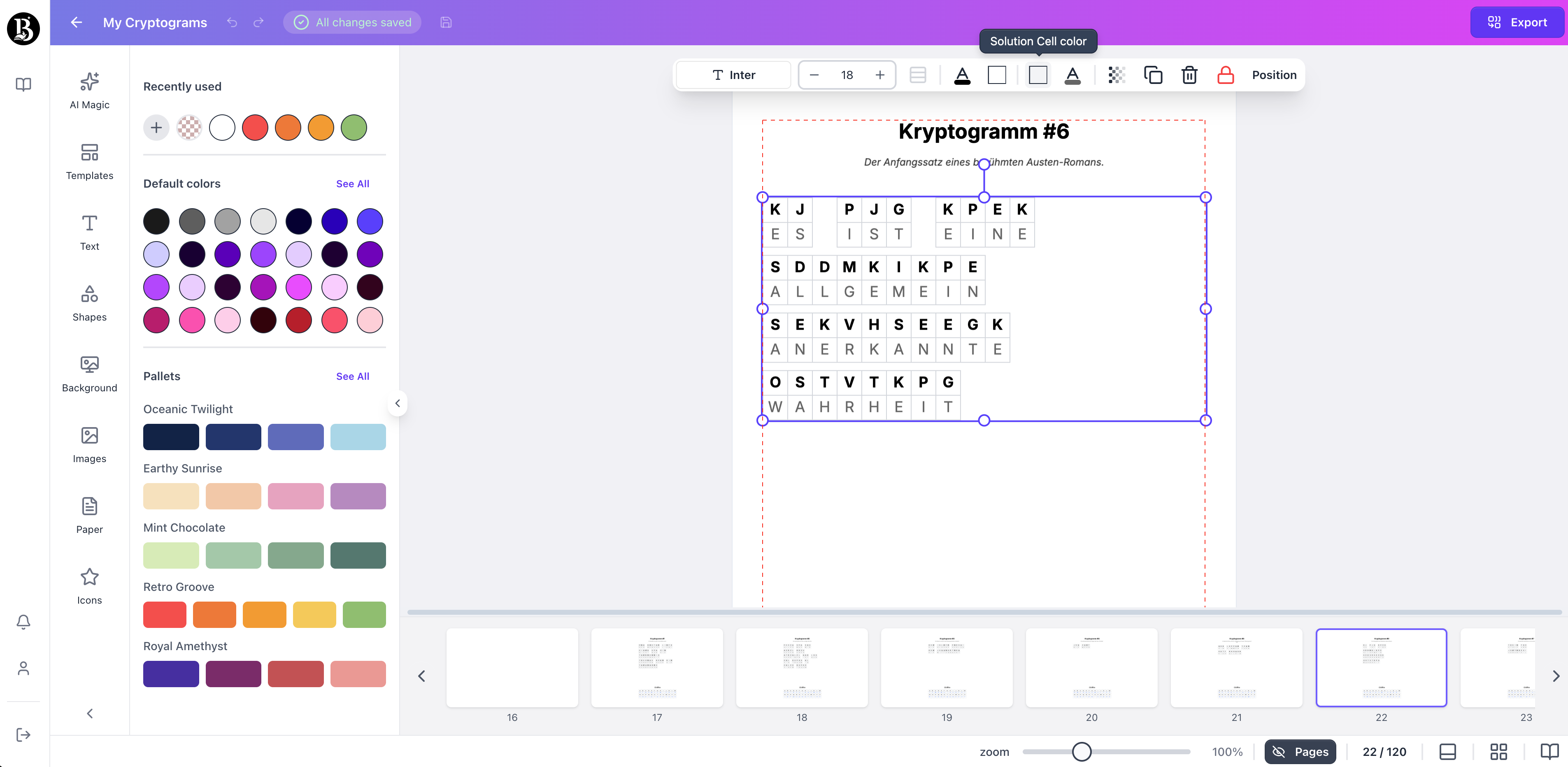Click Export in the top bar
The image size is (1568, 767).
point(1517,22)
